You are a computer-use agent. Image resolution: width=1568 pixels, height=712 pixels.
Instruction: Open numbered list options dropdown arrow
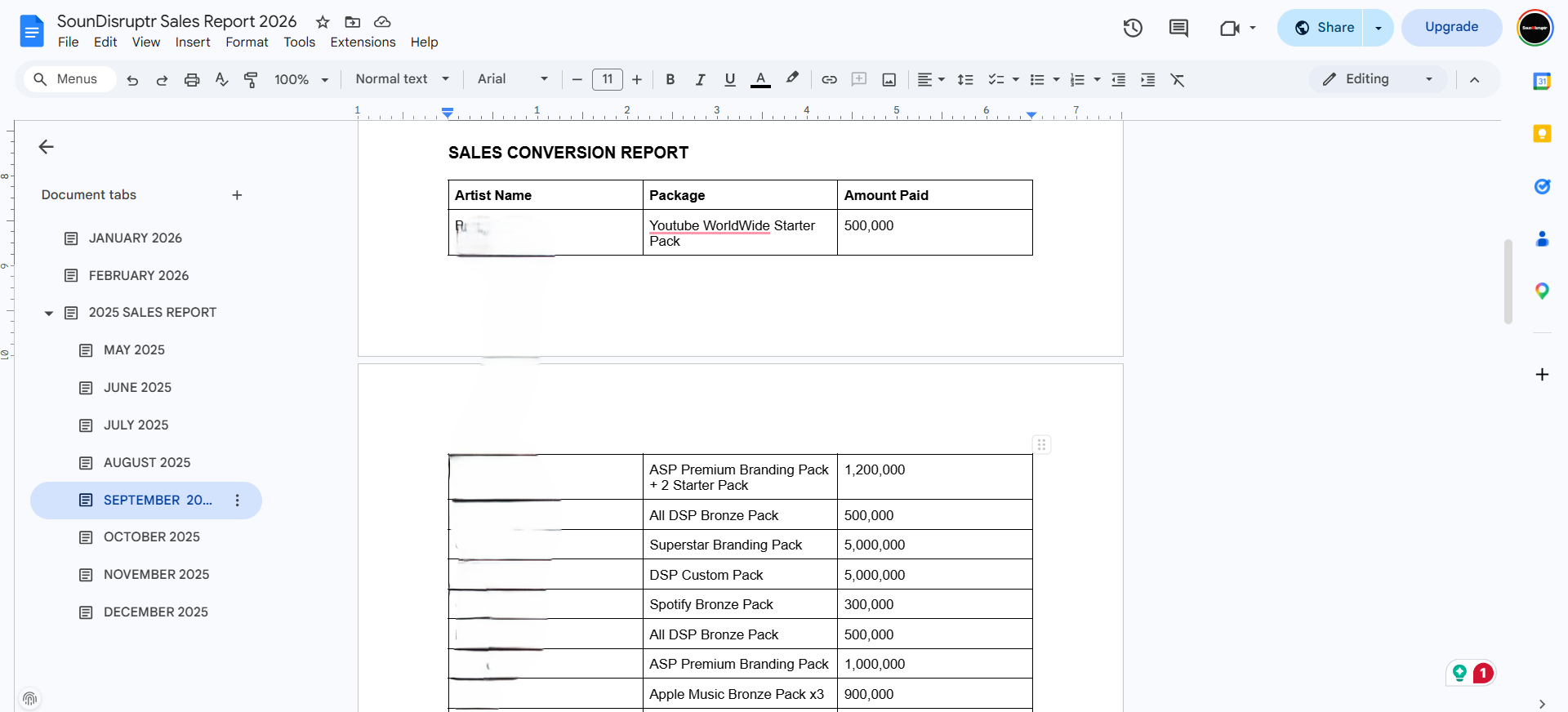[1097, 80]
